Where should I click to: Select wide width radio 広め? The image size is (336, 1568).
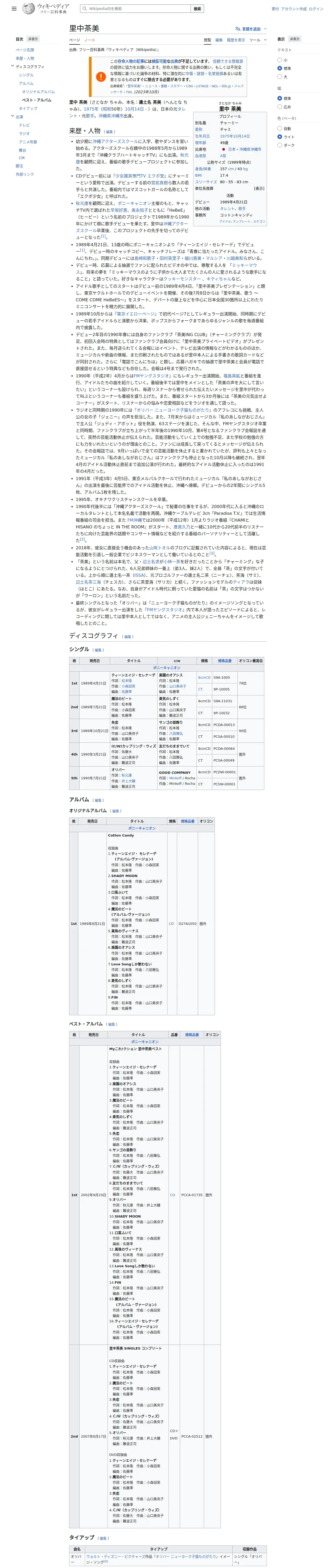pos(280,107)
